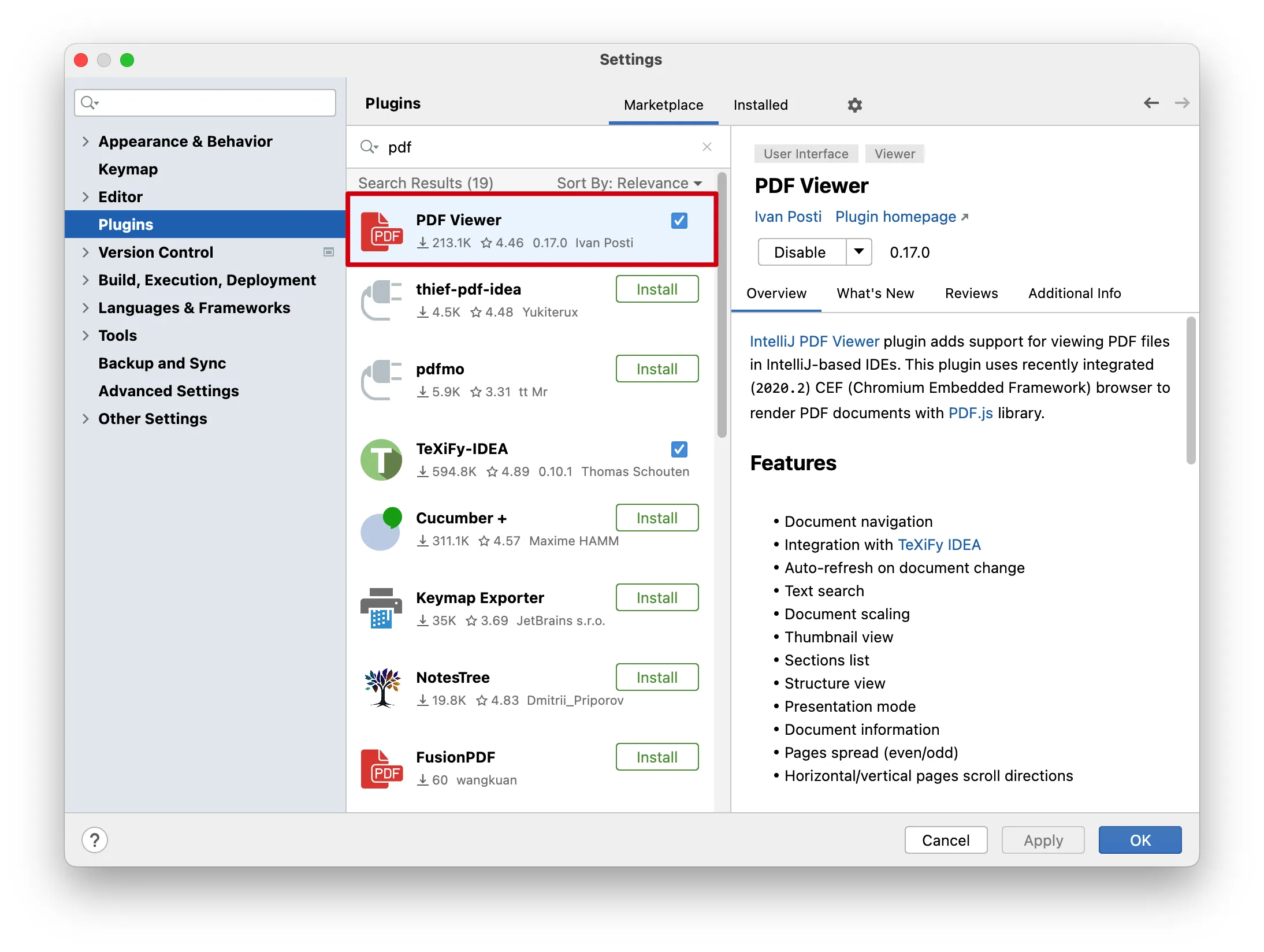Click the plugin description scrollbar
Viewport: 1264px width, 952px height.
(x=1191, y=391)
